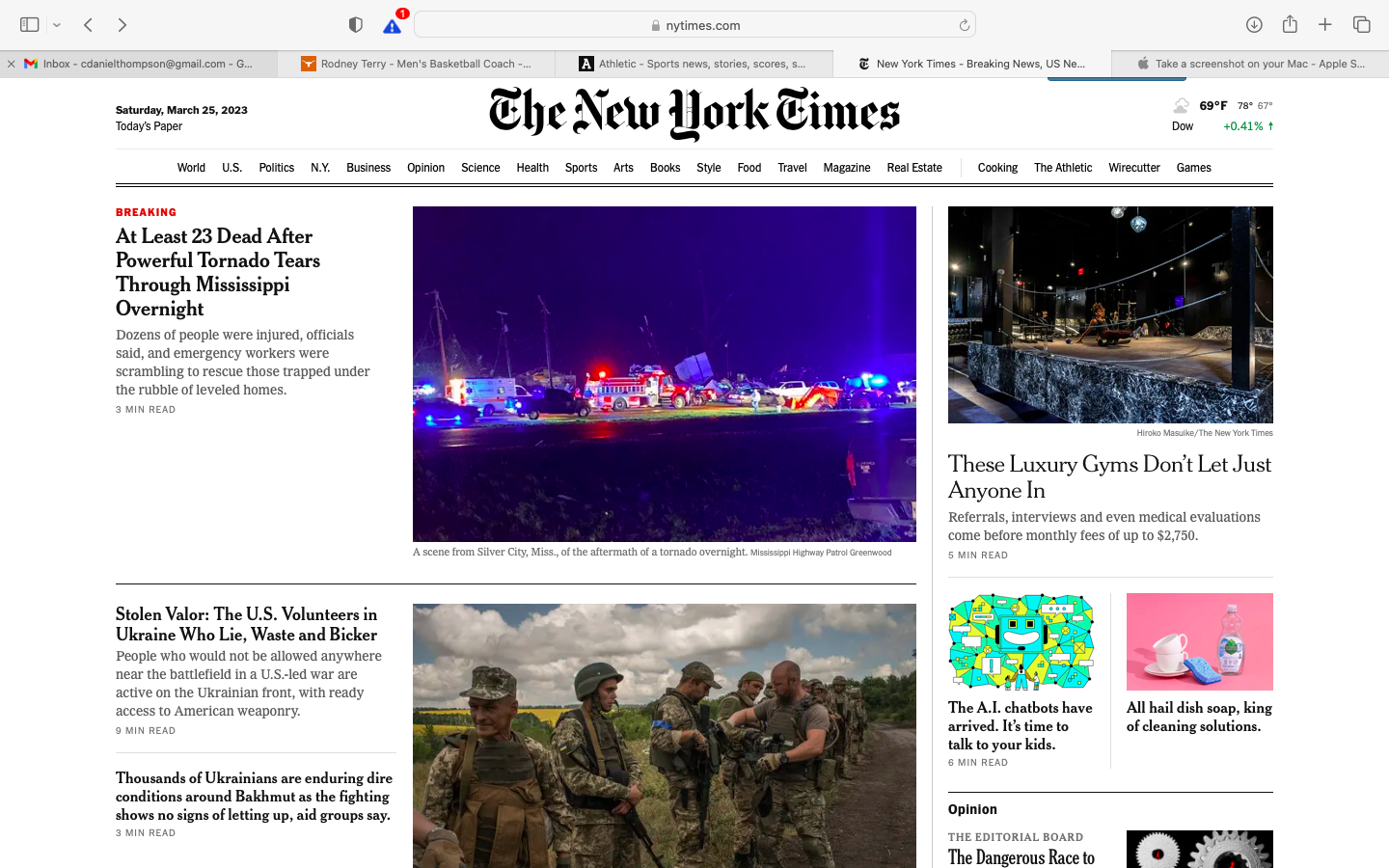The height and width of the screenshot is (868, 1389).
Task: Click the Today's Paper link
Action: click(149, 126)
